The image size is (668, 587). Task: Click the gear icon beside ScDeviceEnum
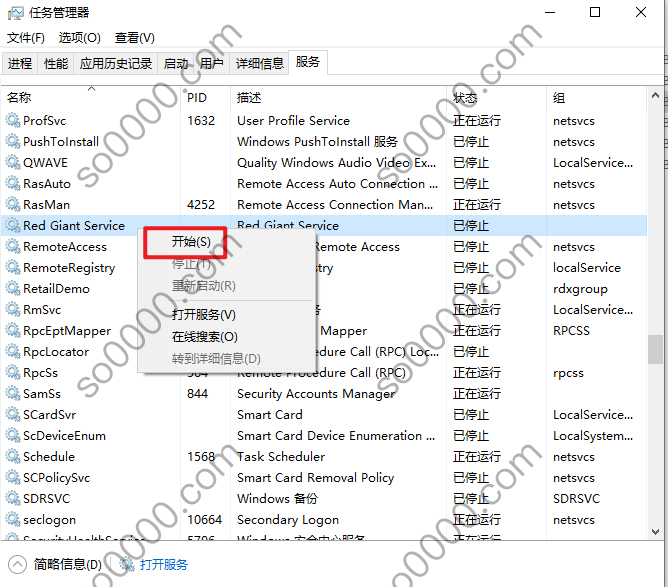[x=13, y=435]
